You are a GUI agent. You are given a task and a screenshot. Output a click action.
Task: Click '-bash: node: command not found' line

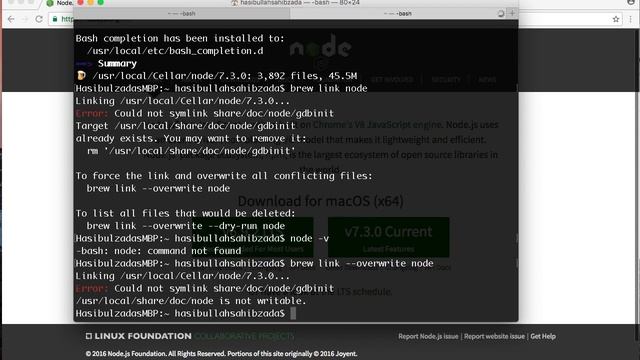158,251
